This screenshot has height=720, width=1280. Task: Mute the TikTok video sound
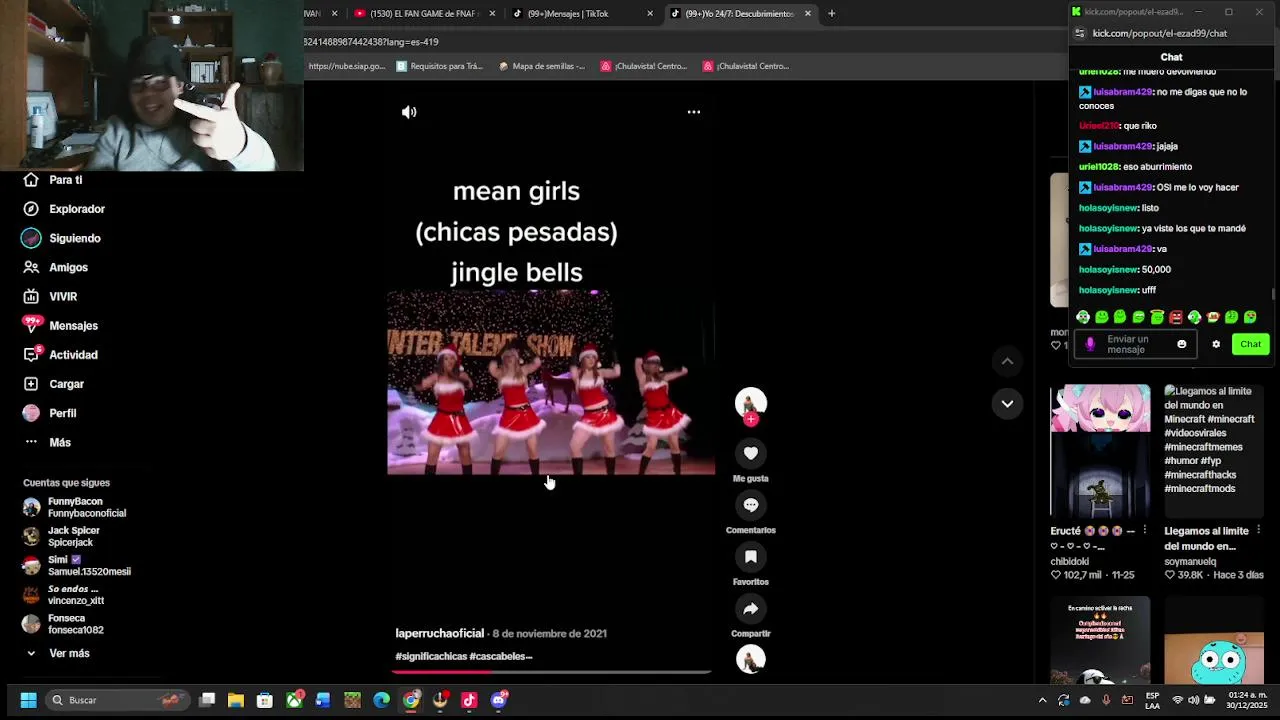click(409, 112)
